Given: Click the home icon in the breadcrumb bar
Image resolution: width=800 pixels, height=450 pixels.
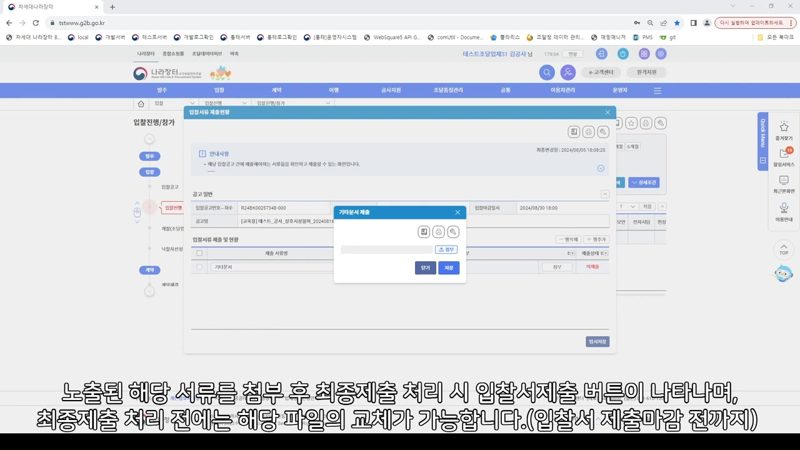Looking at the screenshot, I should 141,104.
